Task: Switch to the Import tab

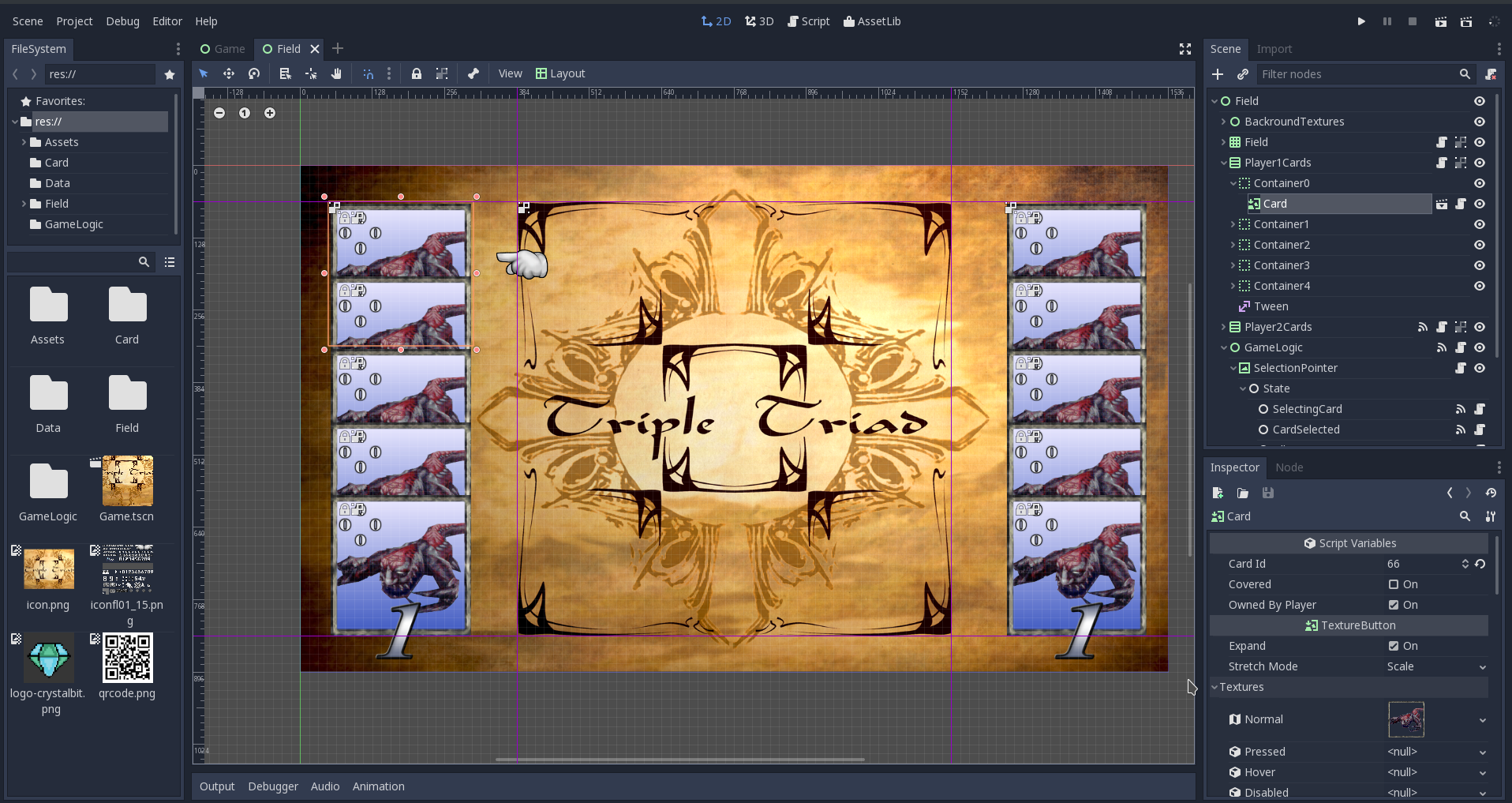Action: [x=1274, y=49]
